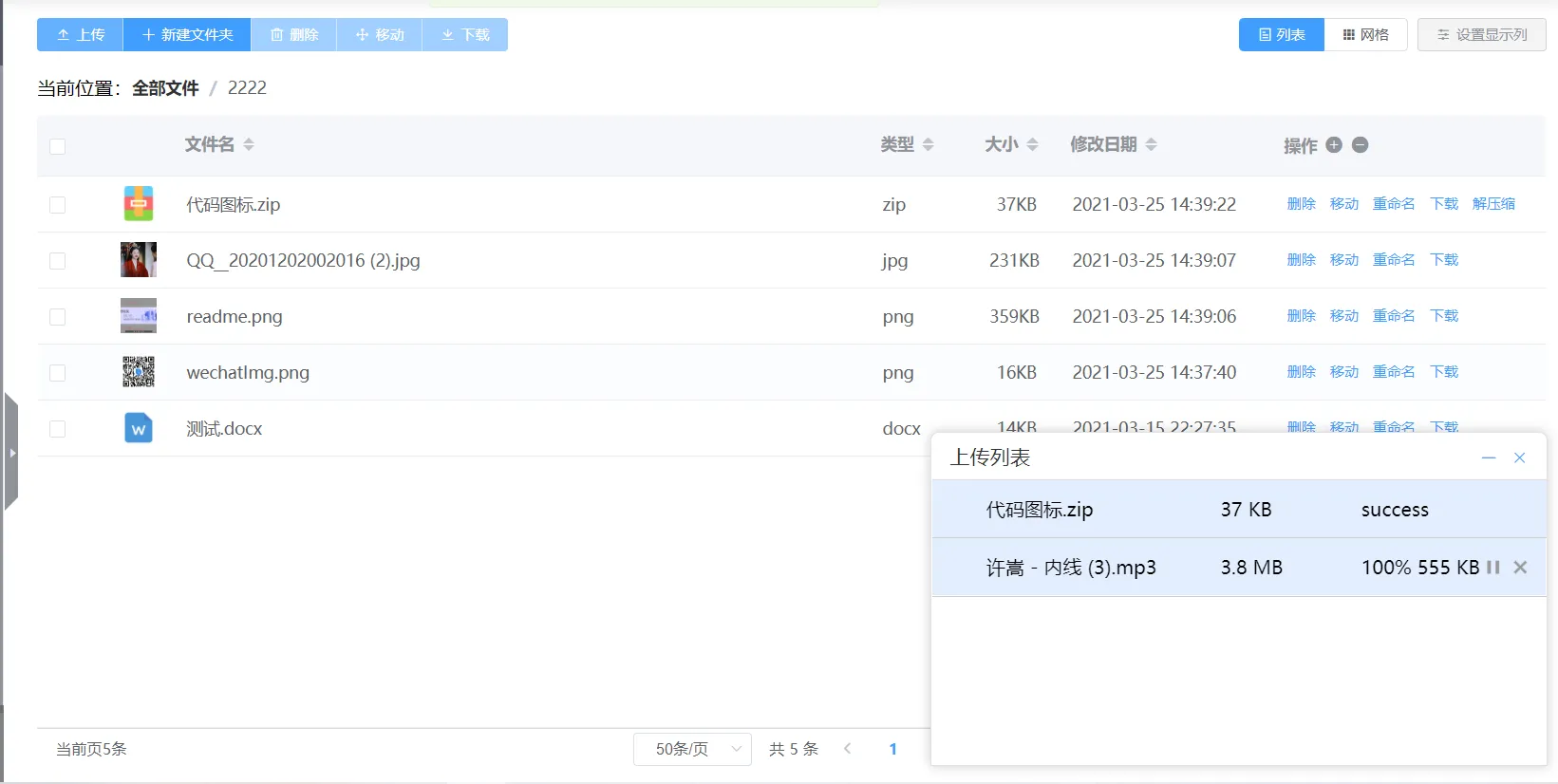Image resolution: width=1558 pixels, height=784 pixels.
Task: Click 重命名 for 代码图标.zip
Action: pyautogui.click(x=1394, y=204)
